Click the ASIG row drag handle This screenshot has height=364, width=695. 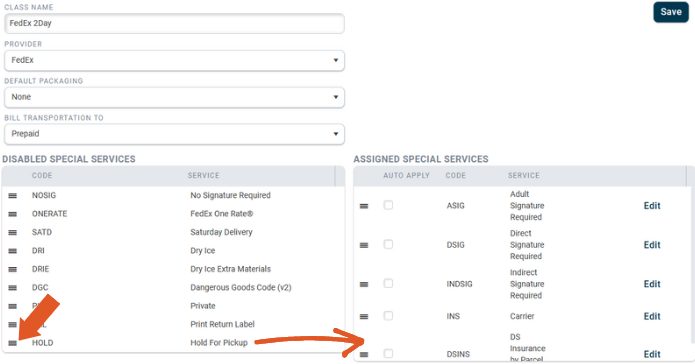[364, 206]
